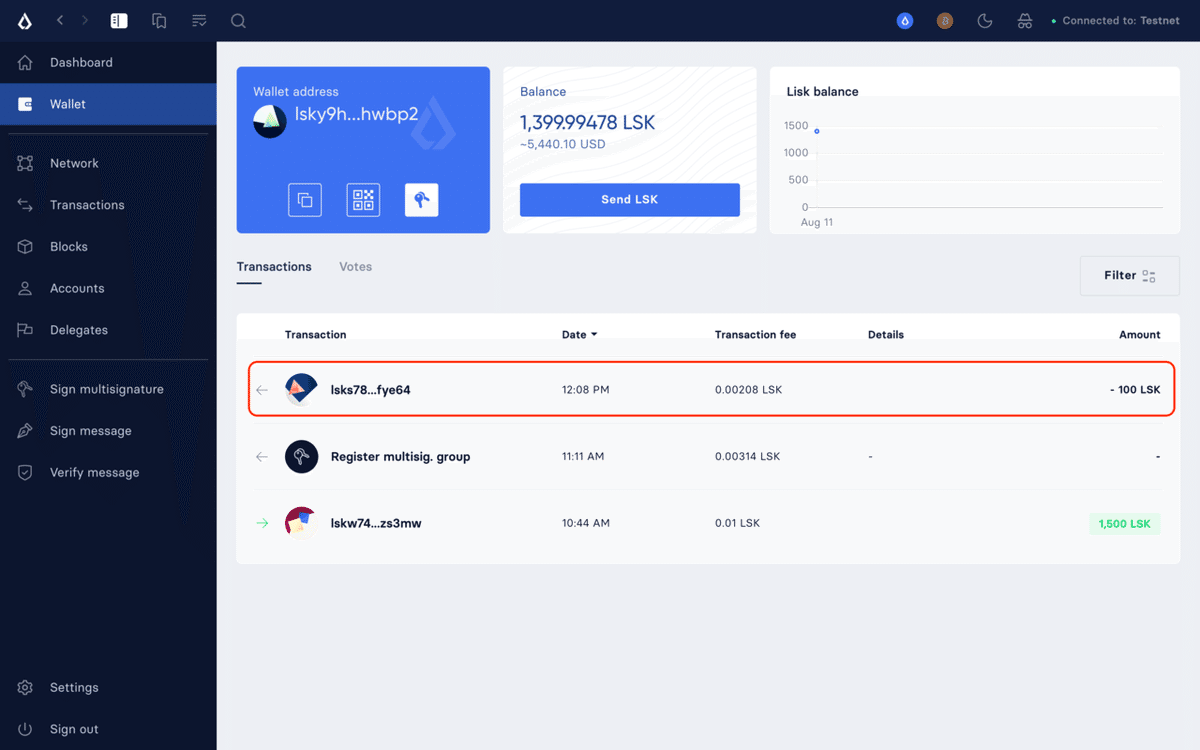
Task: Click the 10:44 AM date cell
Action: pos(586,523)
